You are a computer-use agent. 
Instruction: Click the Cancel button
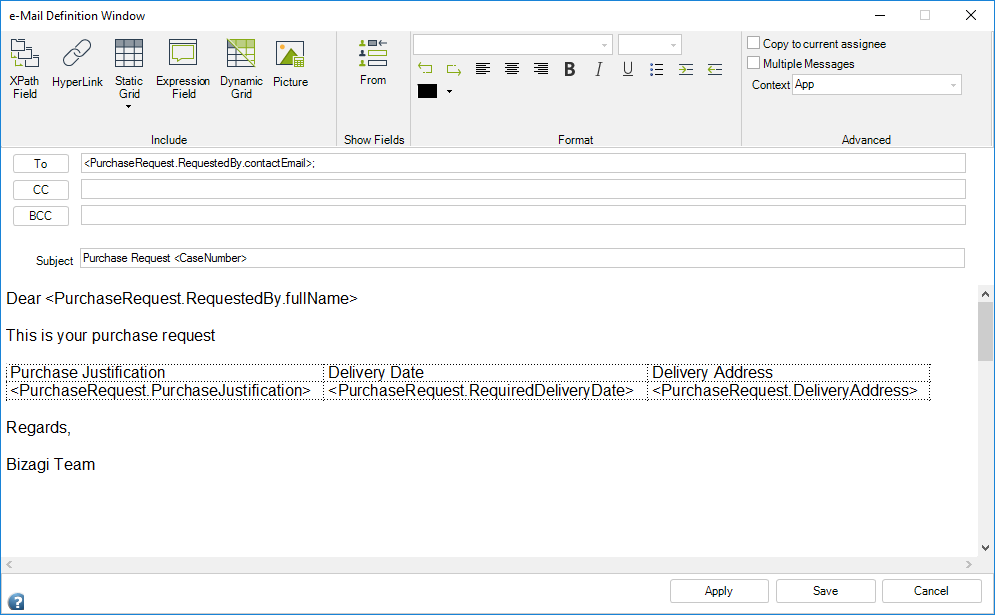932,591
